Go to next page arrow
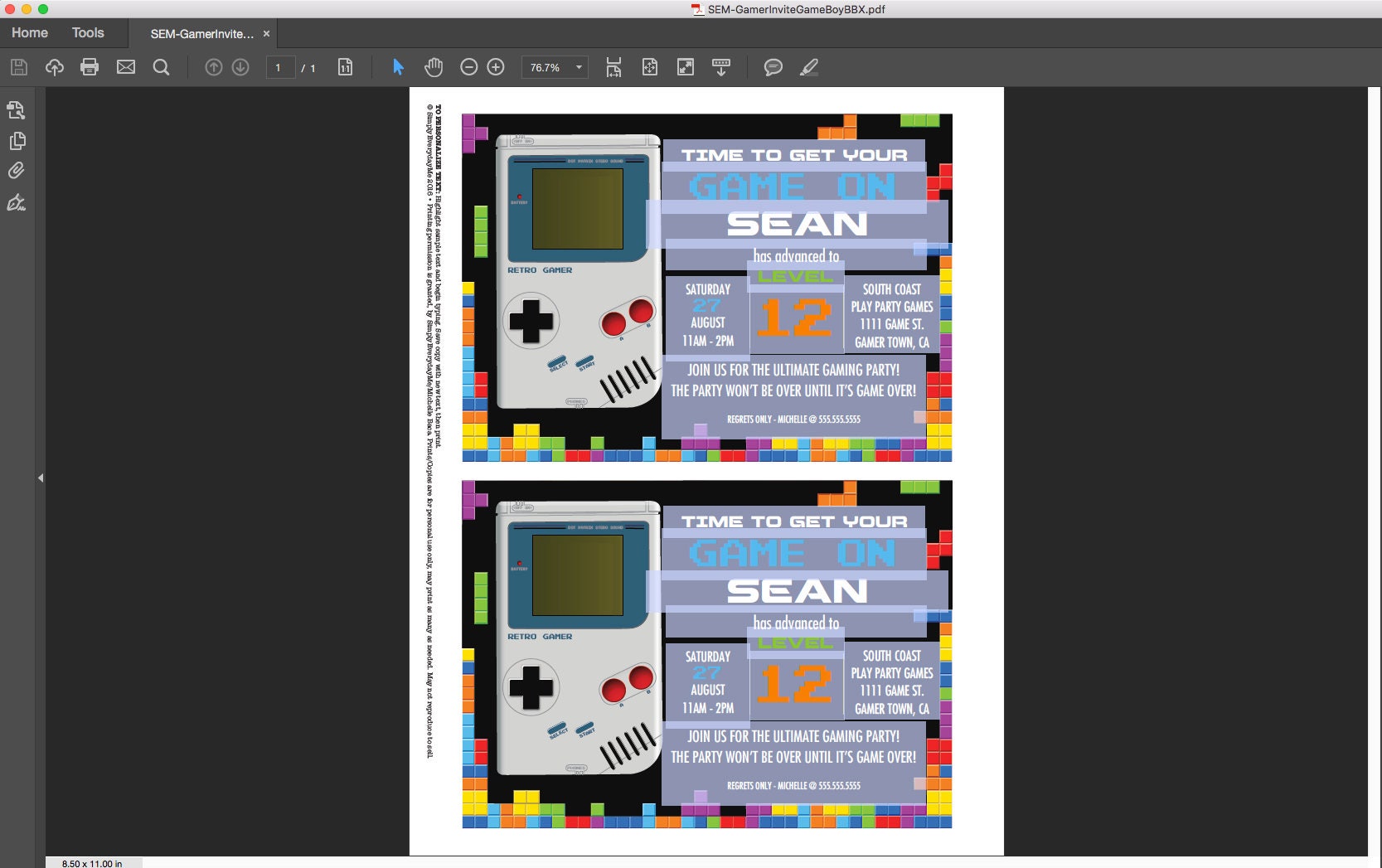 point(240,67)
